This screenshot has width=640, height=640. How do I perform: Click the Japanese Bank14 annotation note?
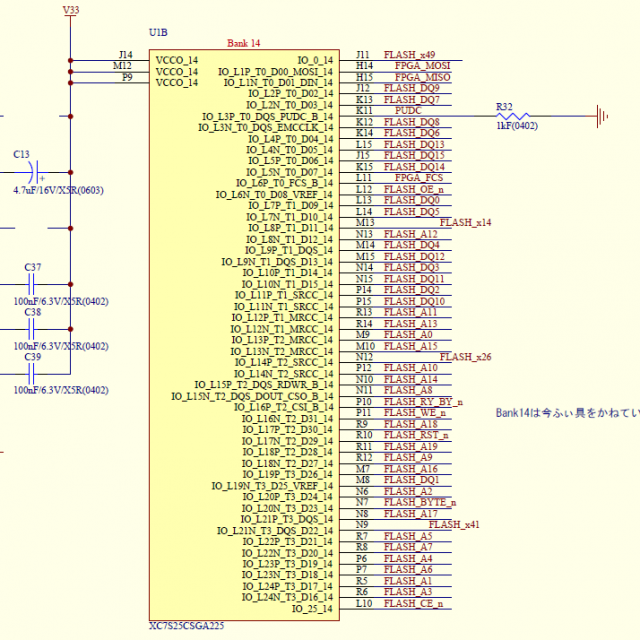pos(566,413)
